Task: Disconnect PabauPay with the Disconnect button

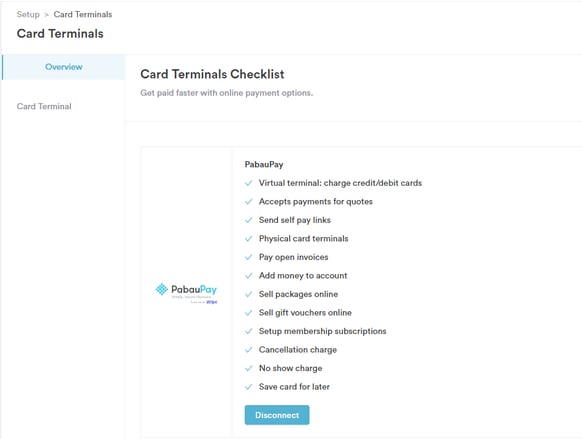Action: [277, 415]
